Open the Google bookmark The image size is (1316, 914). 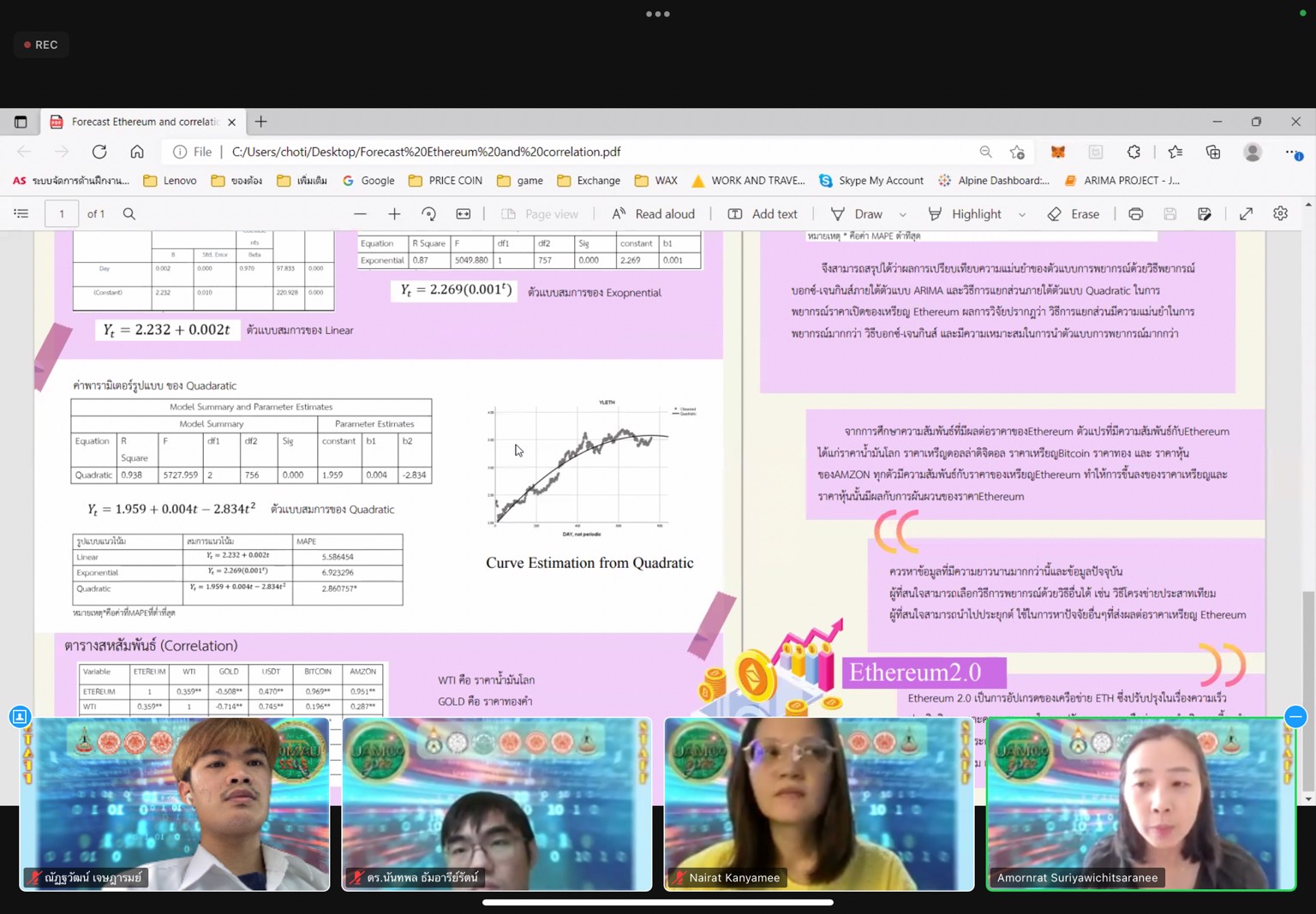[368, 181]
